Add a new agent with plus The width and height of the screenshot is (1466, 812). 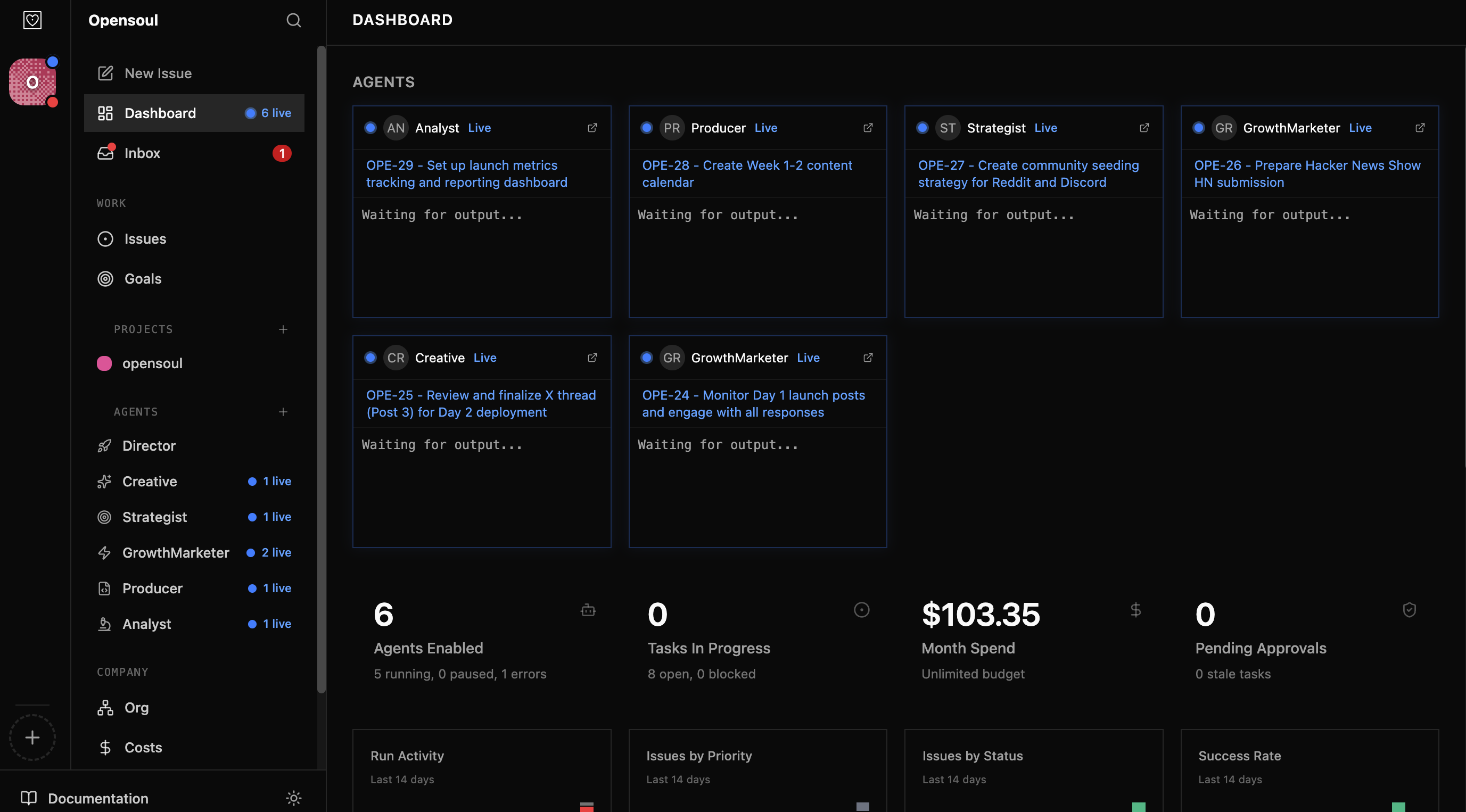tap(283, 412)
